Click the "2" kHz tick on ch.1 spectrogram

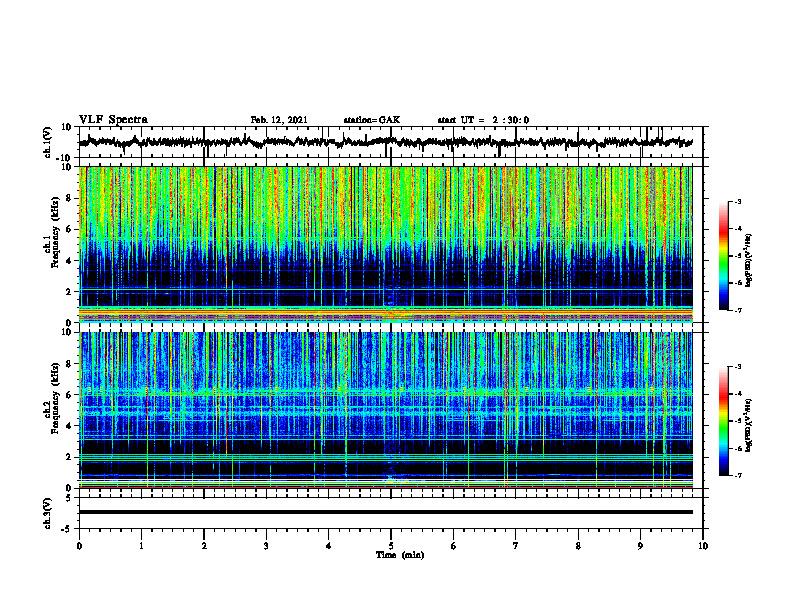[69, 292]
